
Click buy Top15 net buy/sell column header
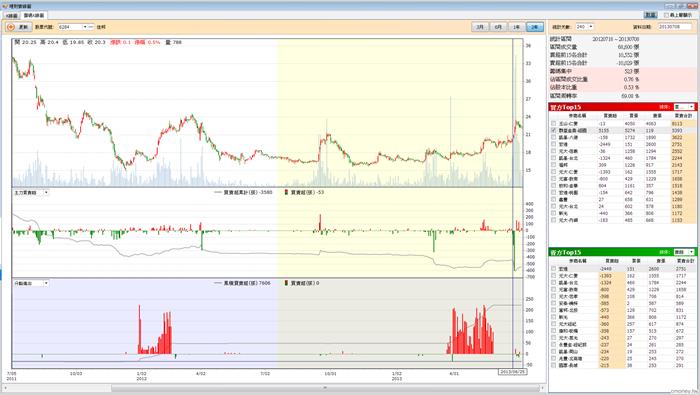click(610, 116)
